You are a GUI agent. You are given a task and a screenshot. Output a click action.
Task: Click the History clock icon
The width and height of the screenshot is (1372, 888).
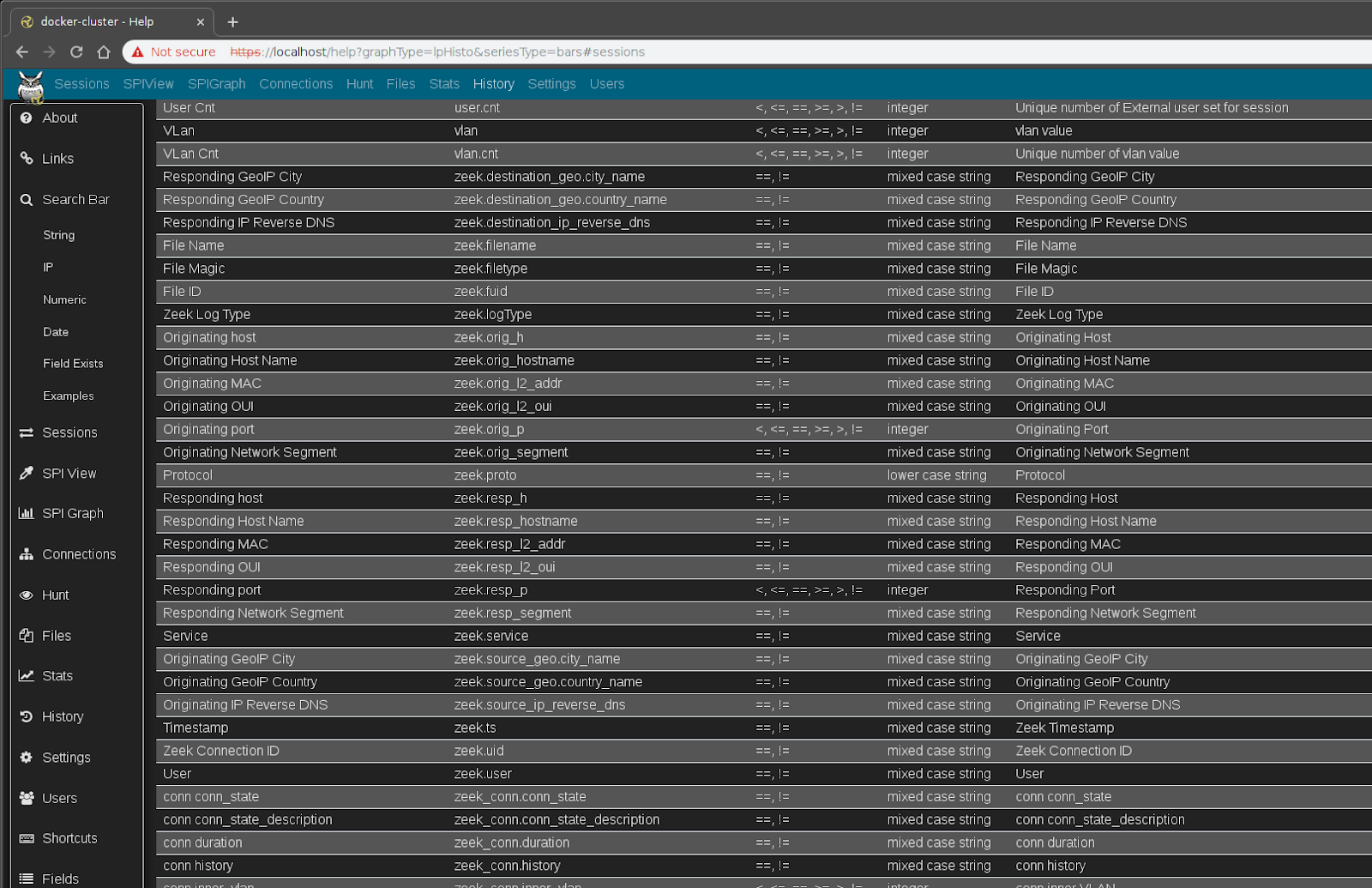26,716
